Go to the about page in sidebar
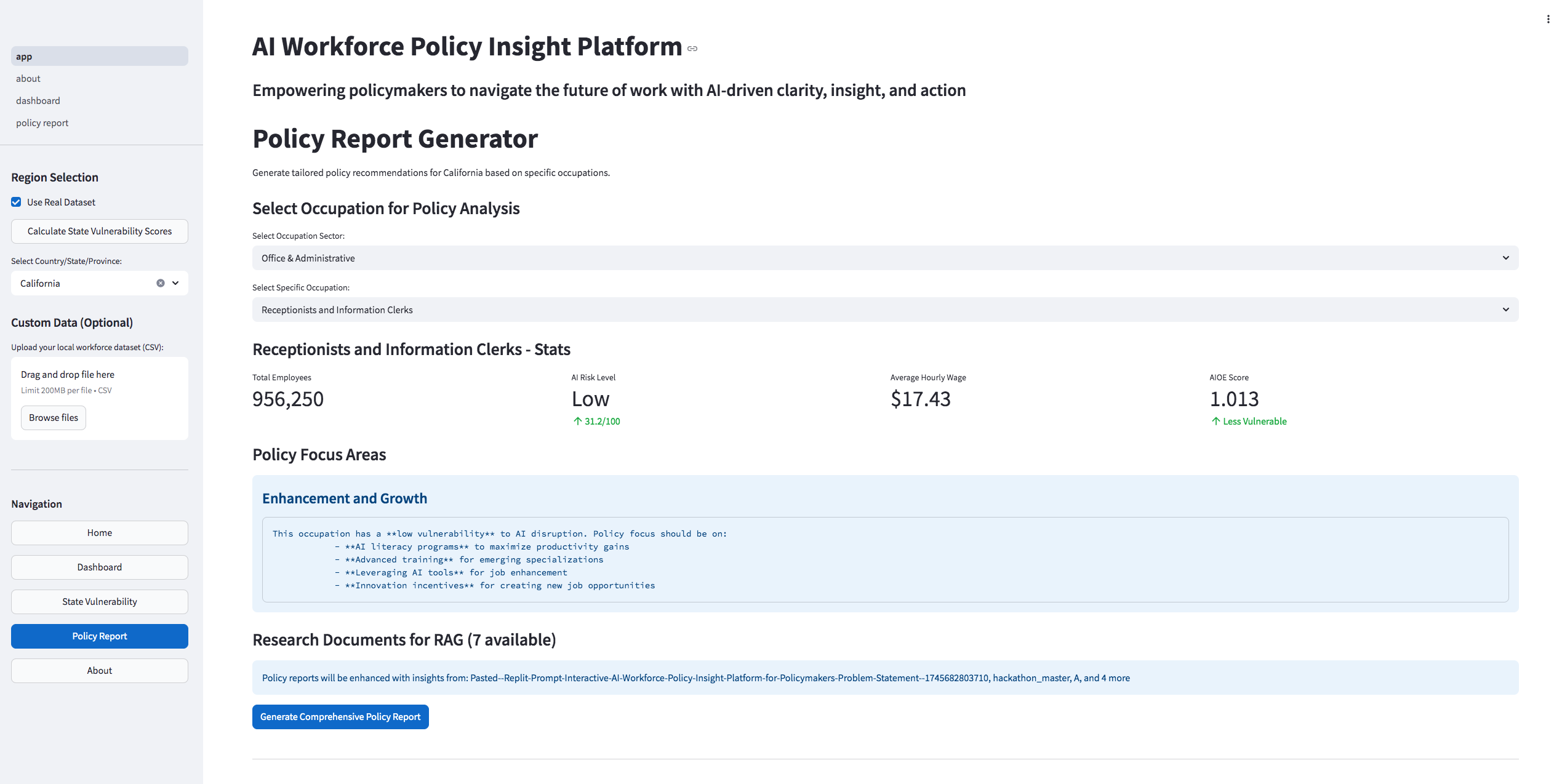The image size is (1562, 784). tap(28, 79)
